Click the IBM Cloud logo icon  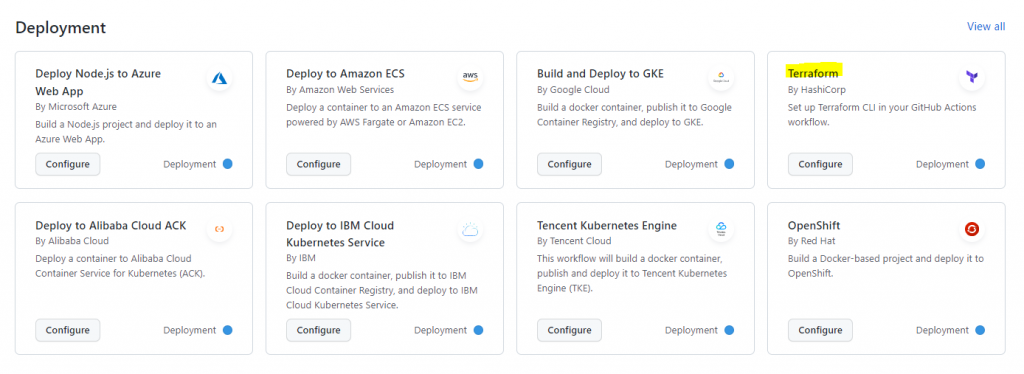click(470, 229)
